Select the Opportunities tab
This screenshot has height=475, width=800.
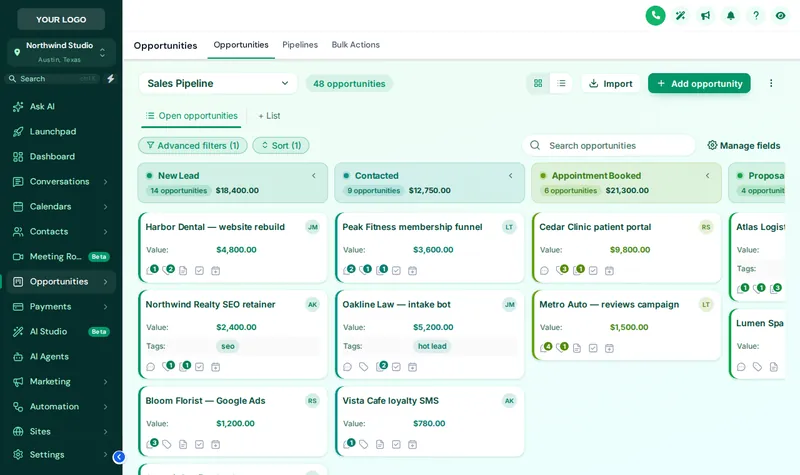tap(241, 45)
